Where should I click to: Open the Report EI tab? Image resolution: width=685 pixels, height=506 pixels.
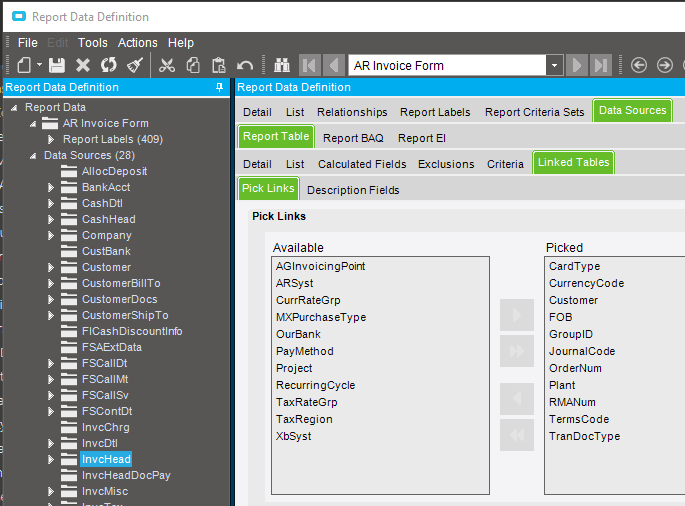click(x=422, y=138)
